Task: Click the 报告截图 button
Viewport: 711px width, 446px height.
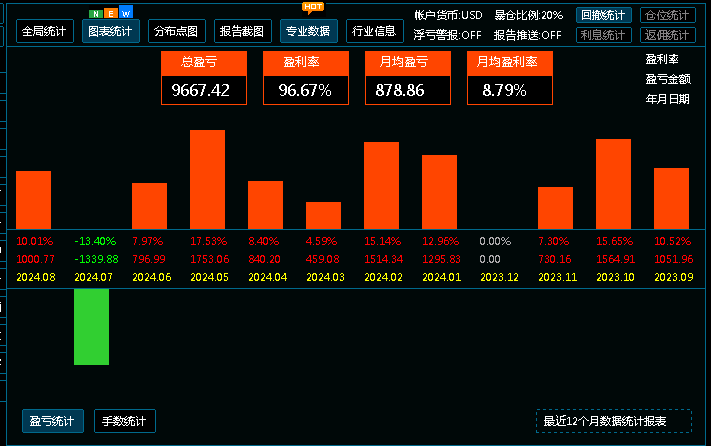Action: [241, 31]
